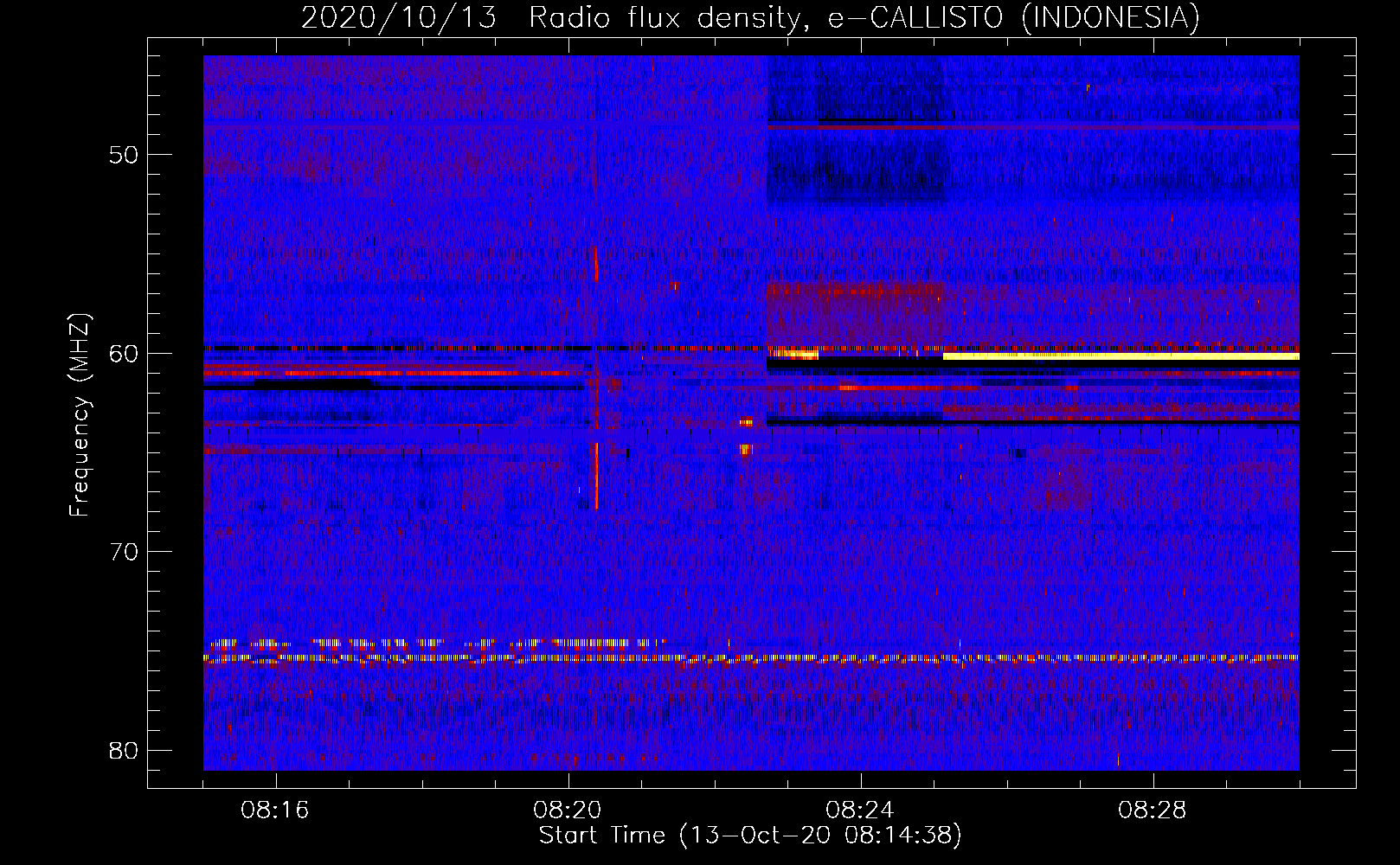Click the vertical red burst streak after 08:20
This screenshot has height=865, width=1400.
pos(596,475)
